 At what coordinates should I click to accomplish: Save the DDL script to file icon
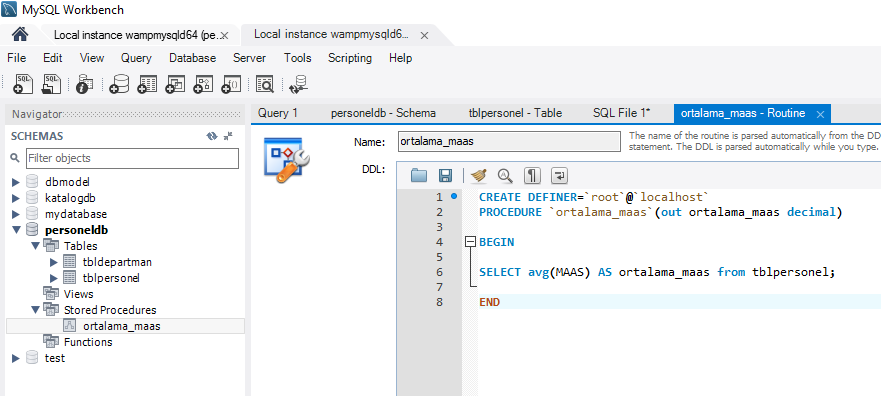coord(446,176)
